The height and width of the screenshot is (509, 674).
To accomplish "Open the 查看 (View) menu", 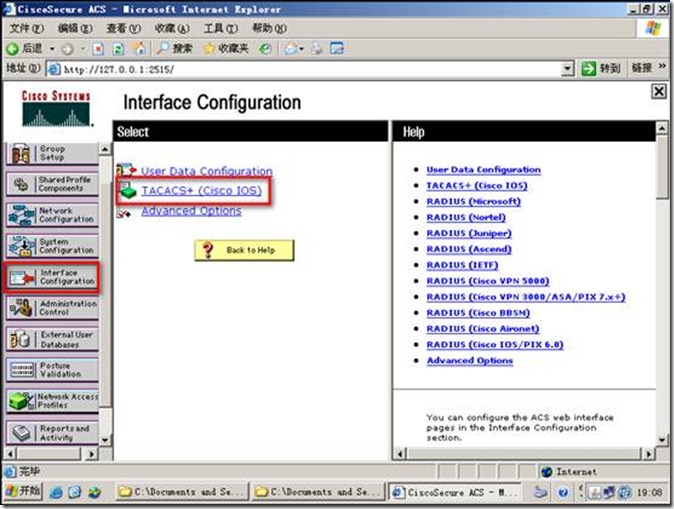I will [x=124, y=28].
